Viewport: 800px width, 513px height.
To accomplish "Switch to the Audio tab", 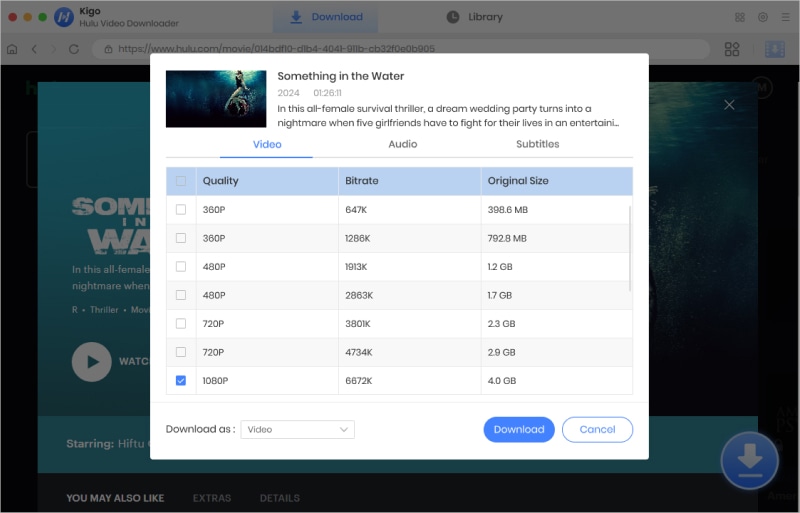I will tap(403, 144).
